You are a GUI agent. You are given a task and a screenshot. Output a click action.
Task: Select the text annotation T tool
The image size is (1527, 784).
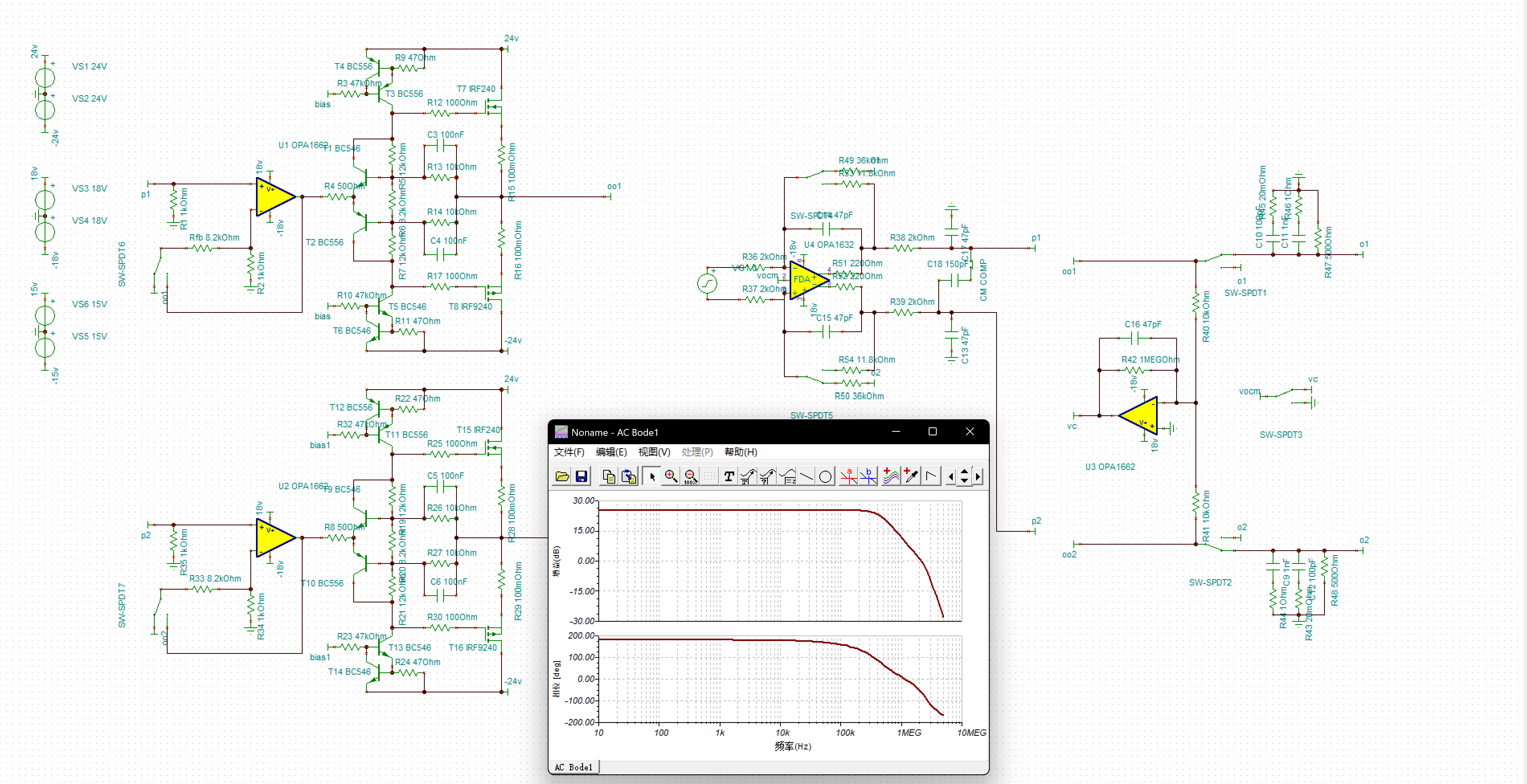tap(729, 476)
